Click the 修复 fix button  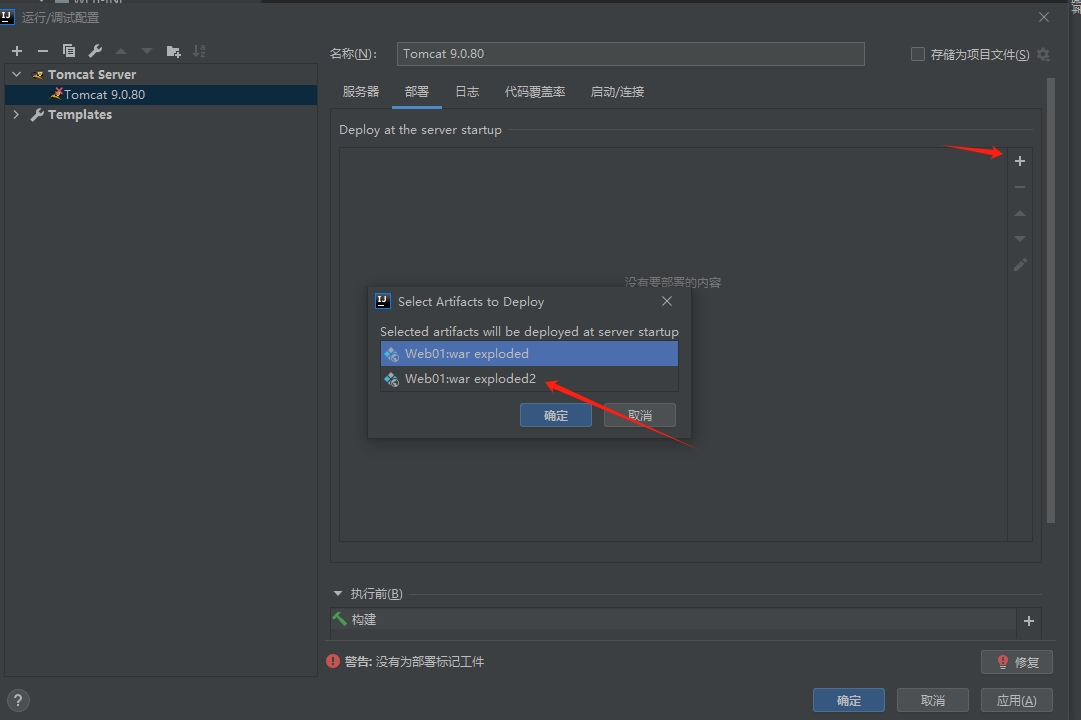tap(1017, 662)
